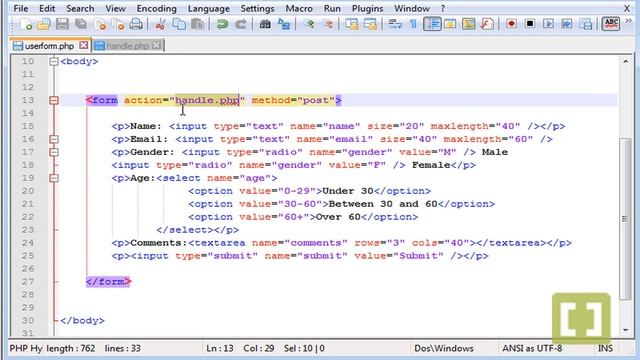This screenshot has width=640, height=360.
Task: Click the synchronize horizontal scrolling icon
Action: coord(371,24)
